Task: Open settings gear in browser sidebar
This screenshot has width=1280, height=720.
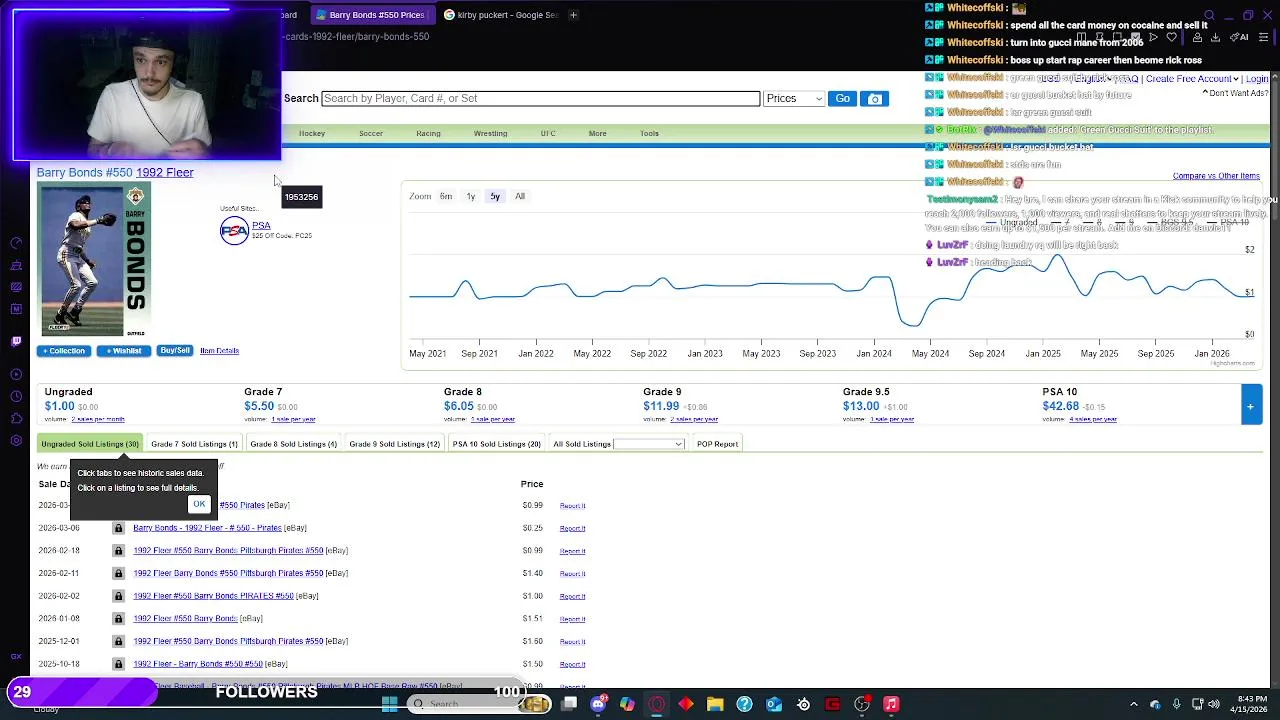Action: point(16,440)
